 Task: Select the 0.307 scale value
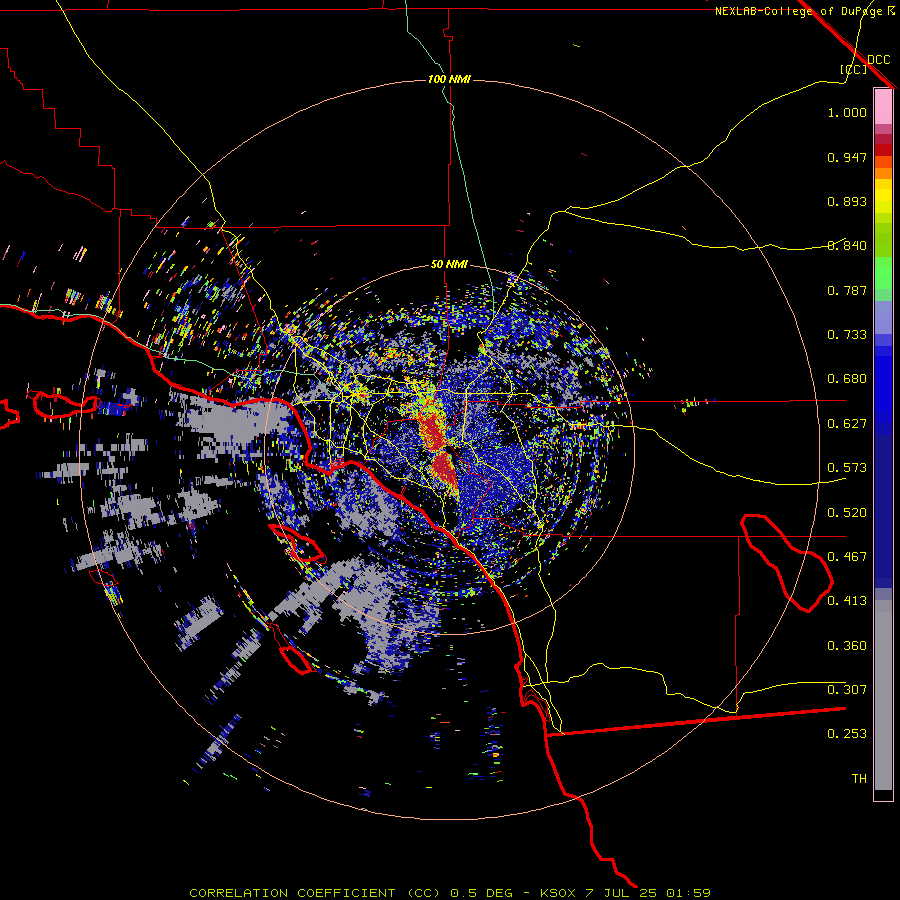tap(847, 690)
